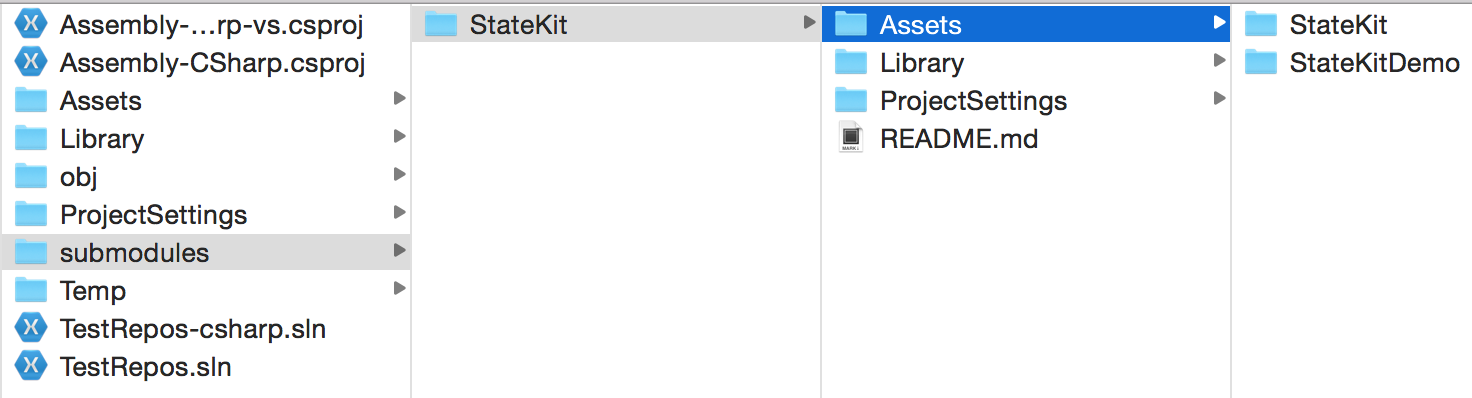Select Library folder in third column

[x=1025, y=63]
